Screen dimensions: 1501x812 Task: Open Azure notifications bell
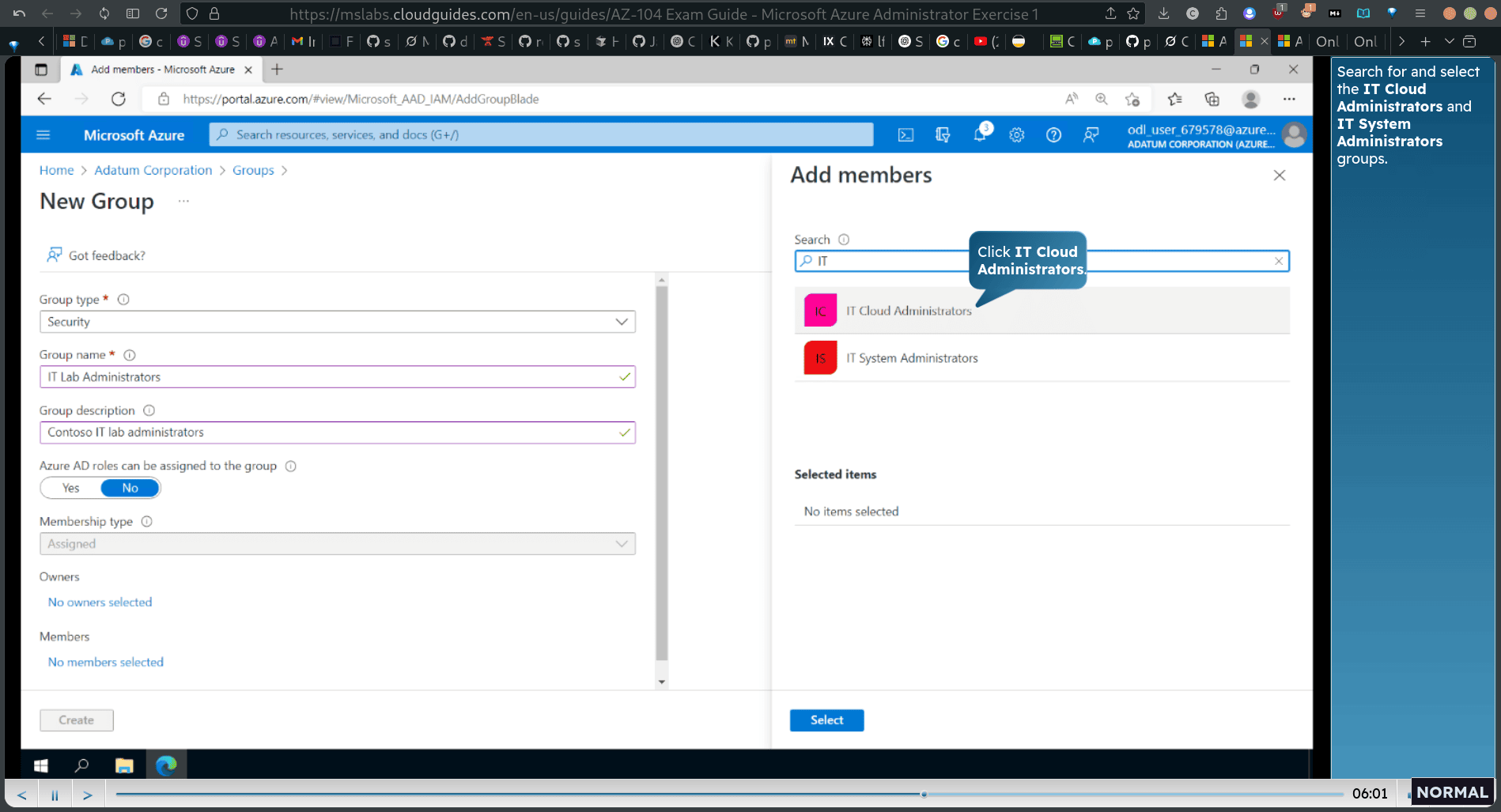coord(981,134)
